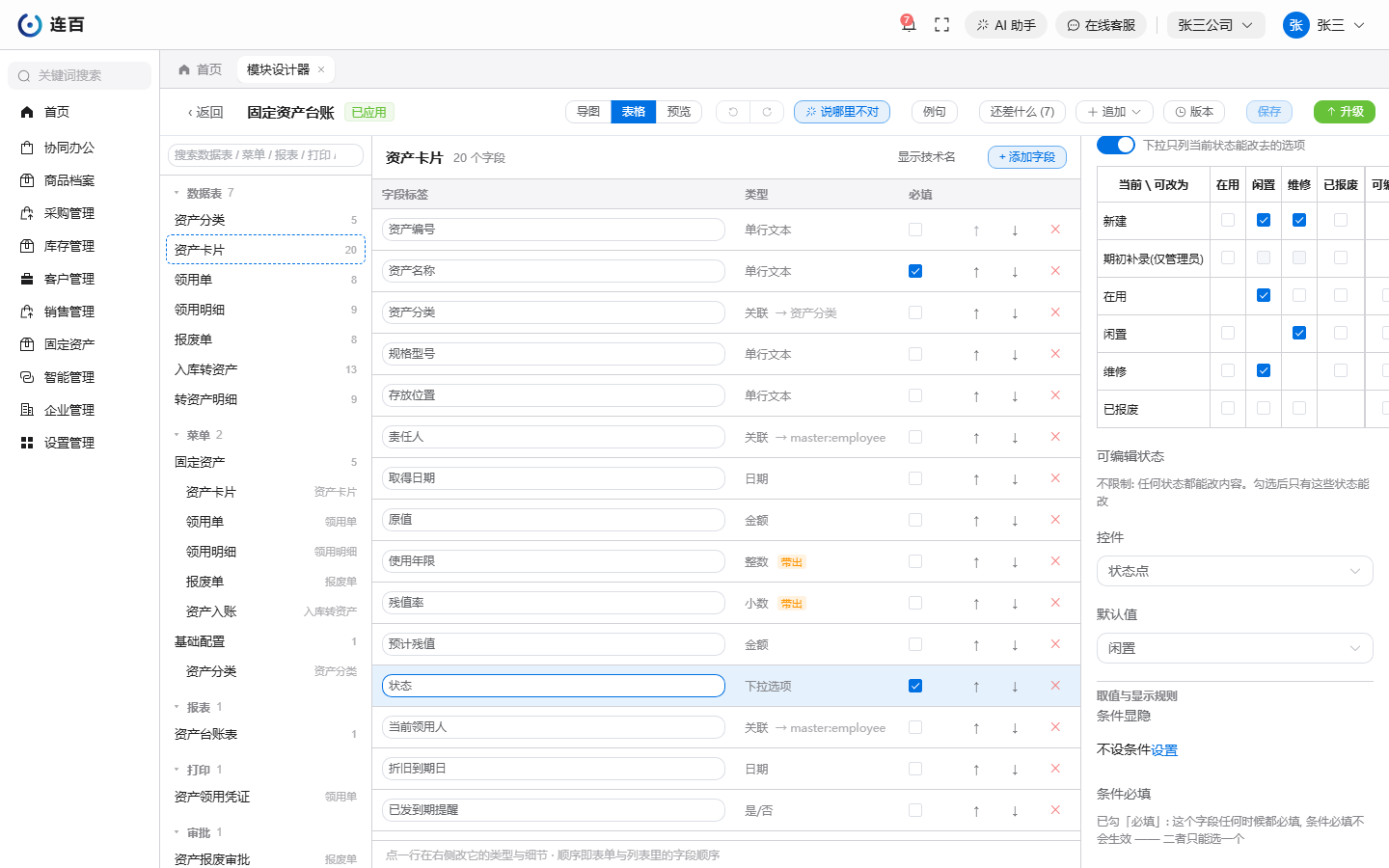
Task: Click the redo arrow icon
Action: click(x=767, y=112)
